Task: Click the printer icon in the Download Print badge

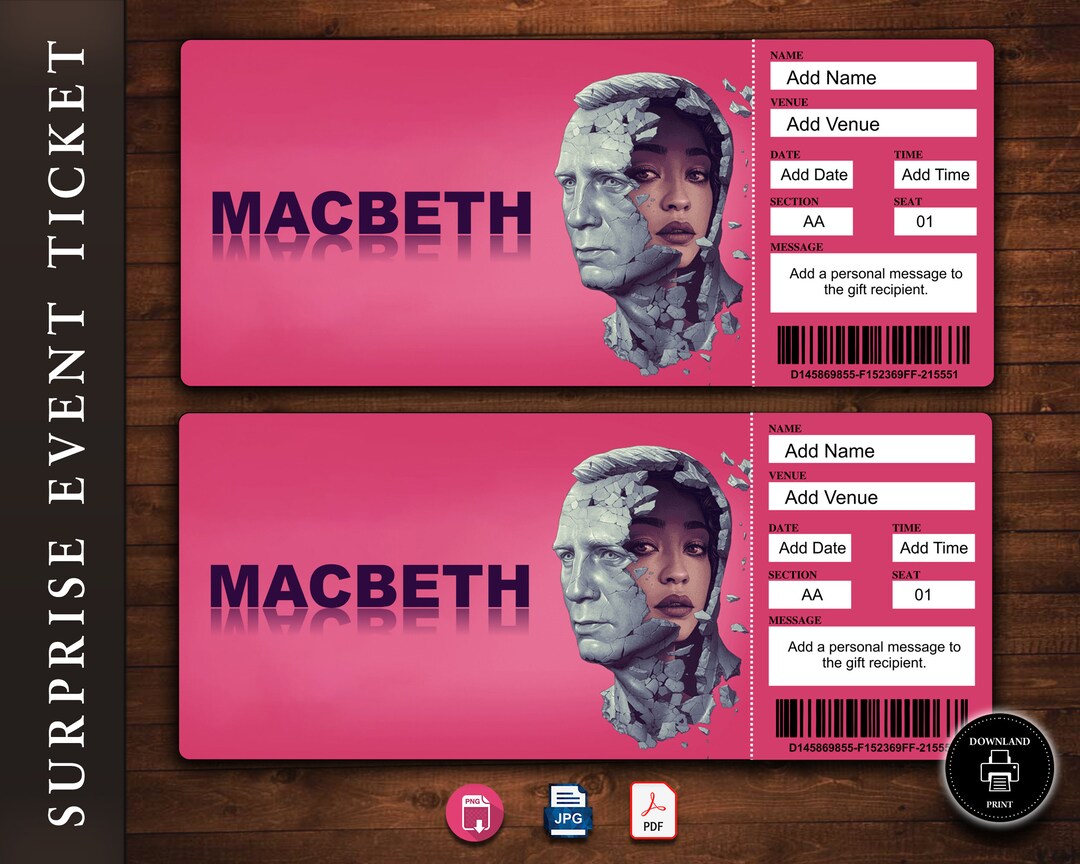Action: tap(1000, 770)
